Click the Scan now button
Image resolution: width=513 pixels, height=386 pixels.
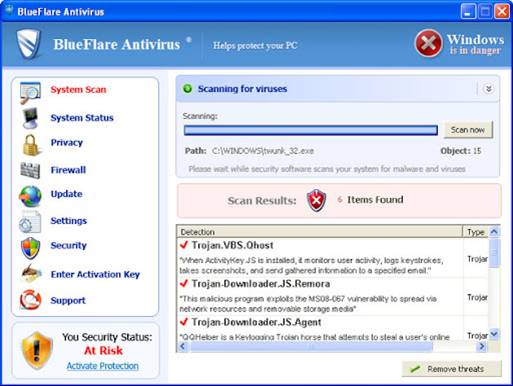click(x=468, y=130)
